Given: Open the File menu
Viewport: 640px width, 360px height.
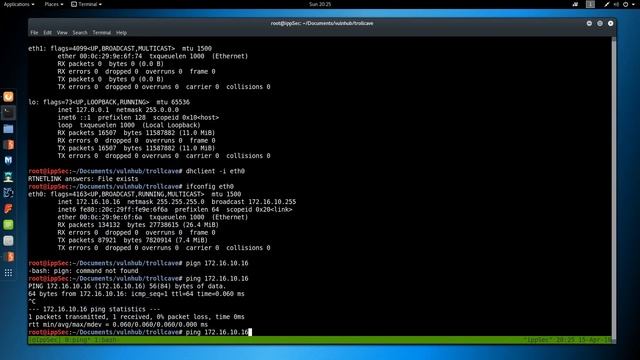Looking at the screenshot, I should point(34,33).
